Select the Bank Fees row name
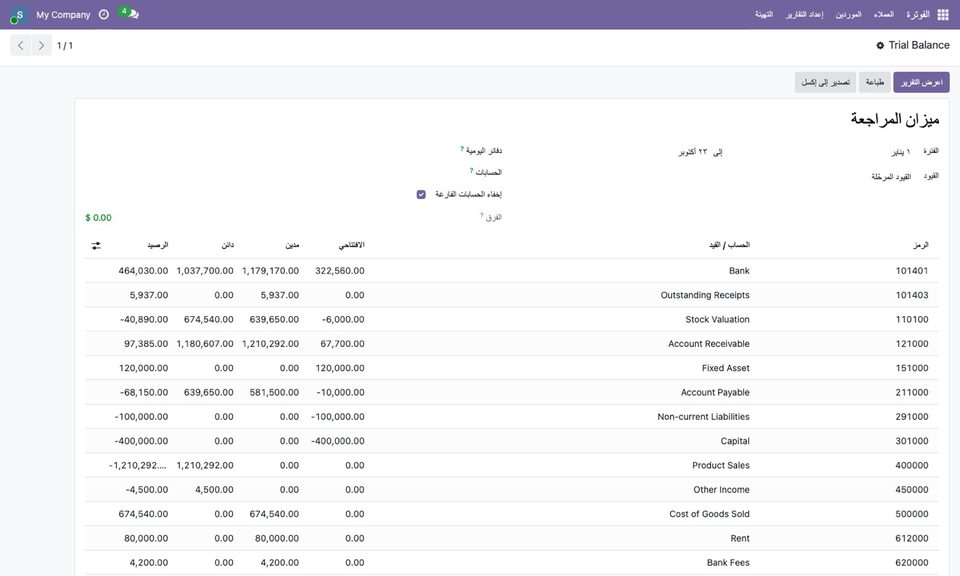The height and width of the screenshot is (576, 960). click(x=728, y=563)
